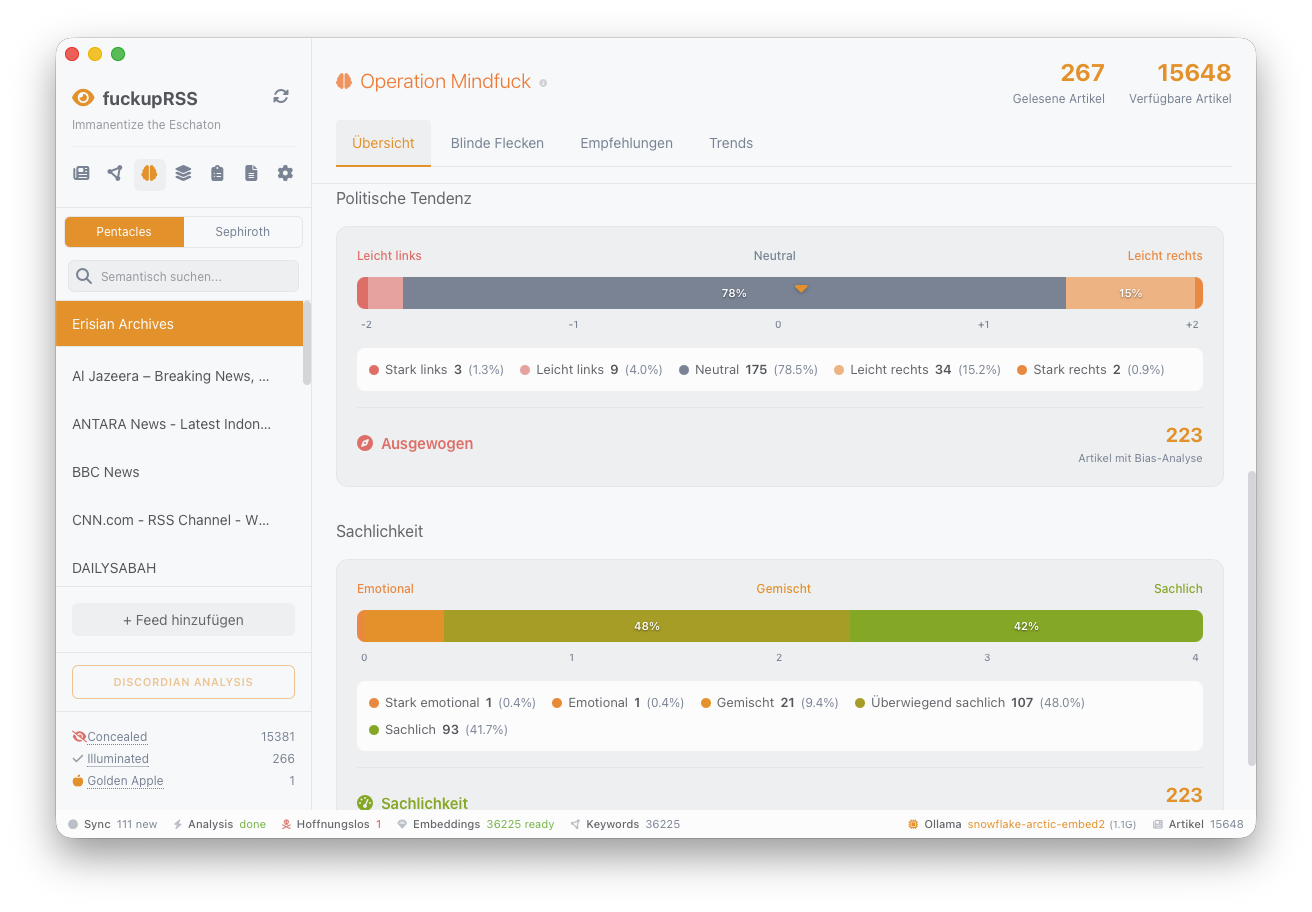Select the brain Operation Mindfuck icon
The image size is (1312, 912).
coord(149,173)
